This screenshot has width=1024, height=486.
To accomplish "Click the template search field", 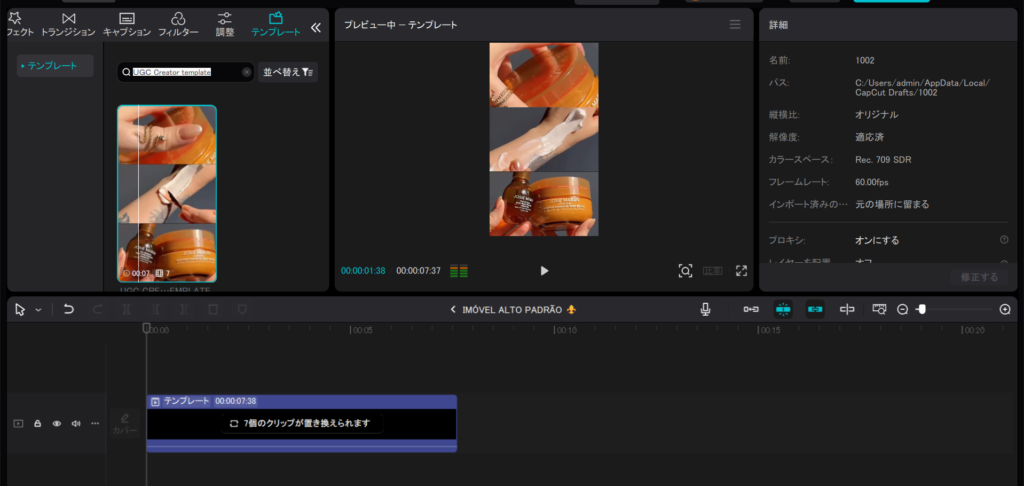I will 185,73.
